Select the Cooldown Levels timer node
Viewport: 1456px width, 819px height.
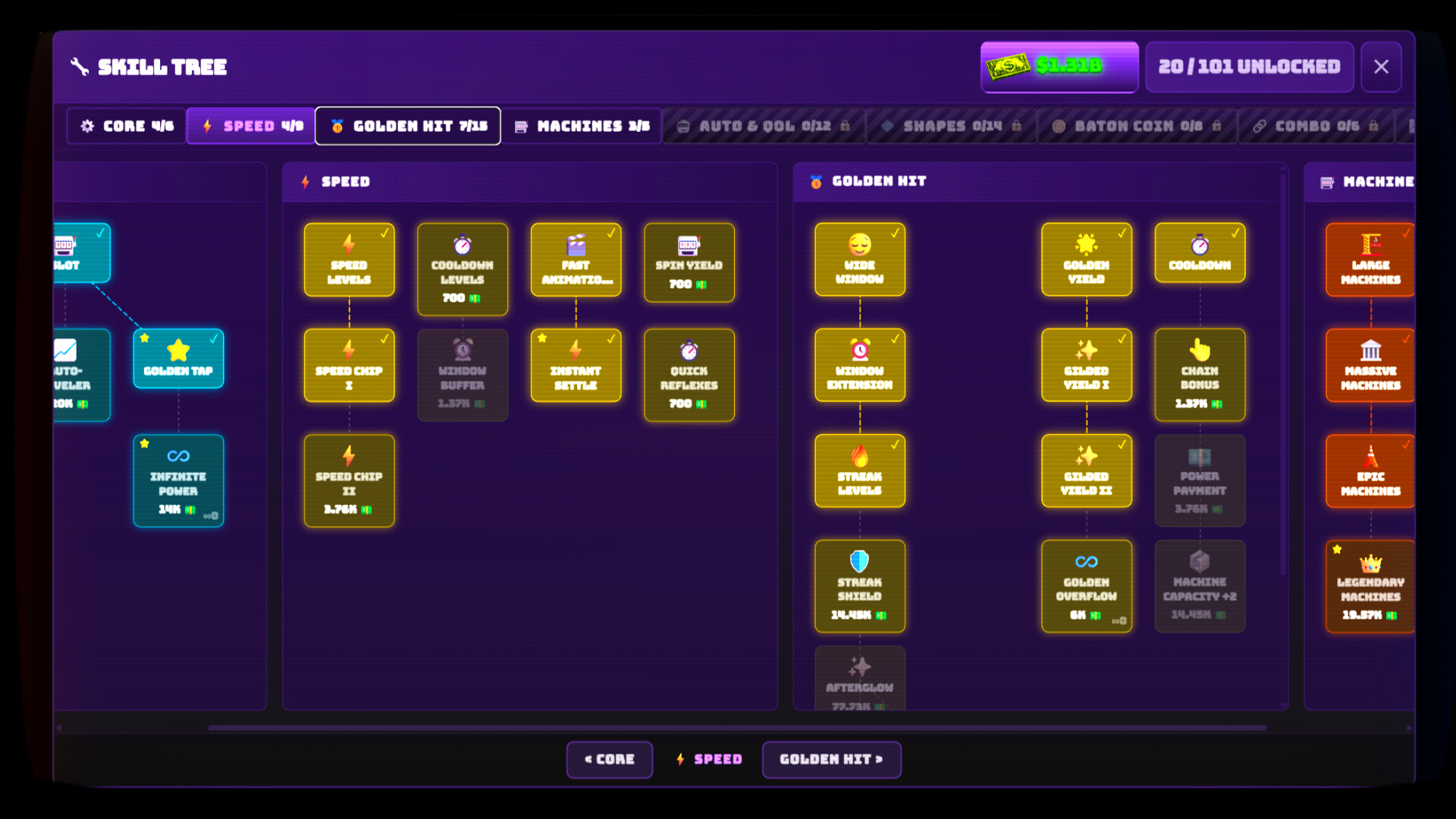point(462,268)
